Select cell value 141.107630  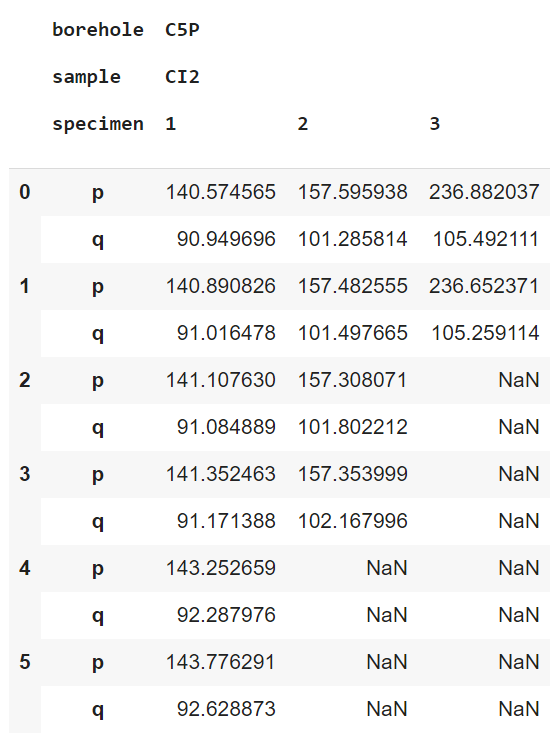pos(220,380)
